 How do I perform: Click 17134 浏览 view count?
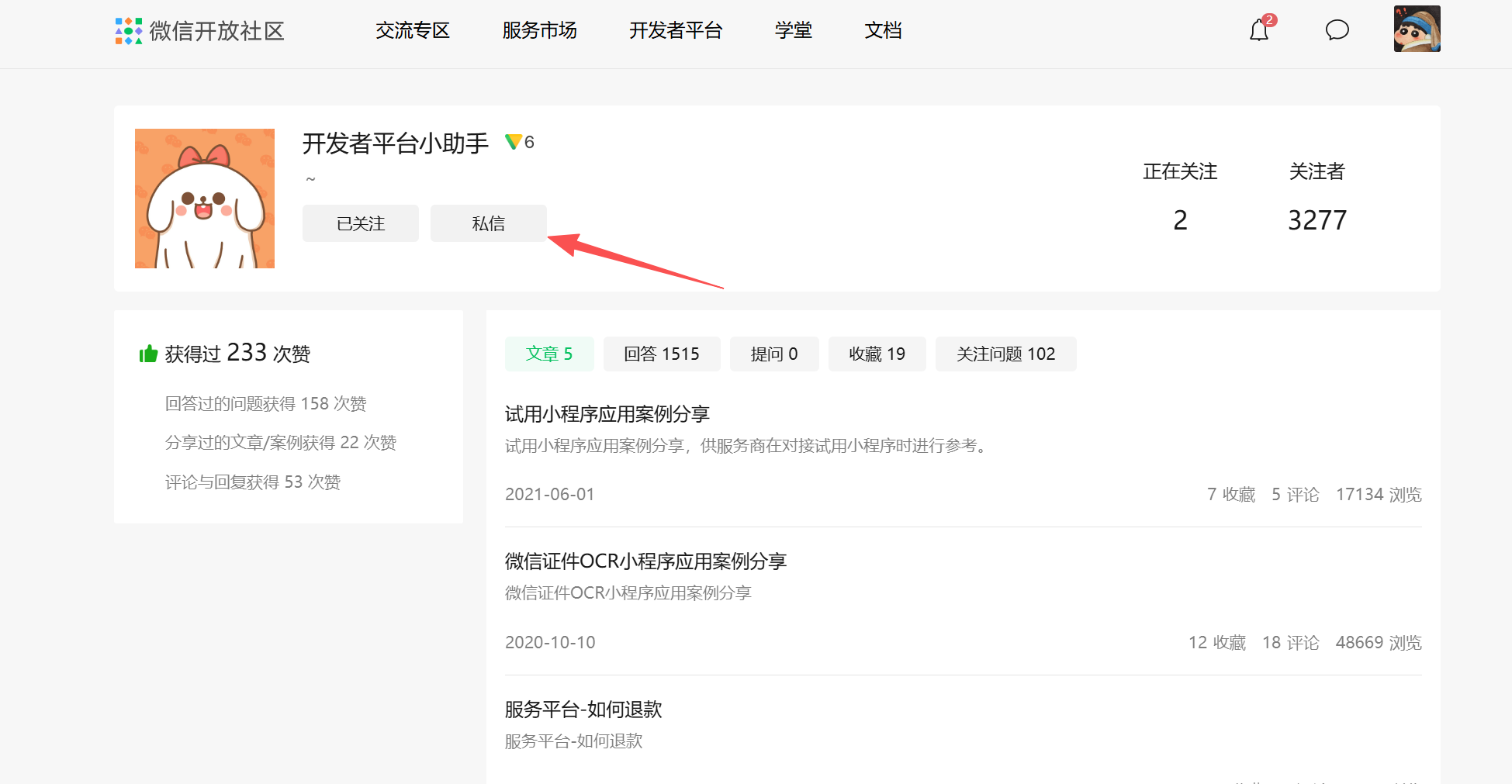click(x=1379, y=494)
